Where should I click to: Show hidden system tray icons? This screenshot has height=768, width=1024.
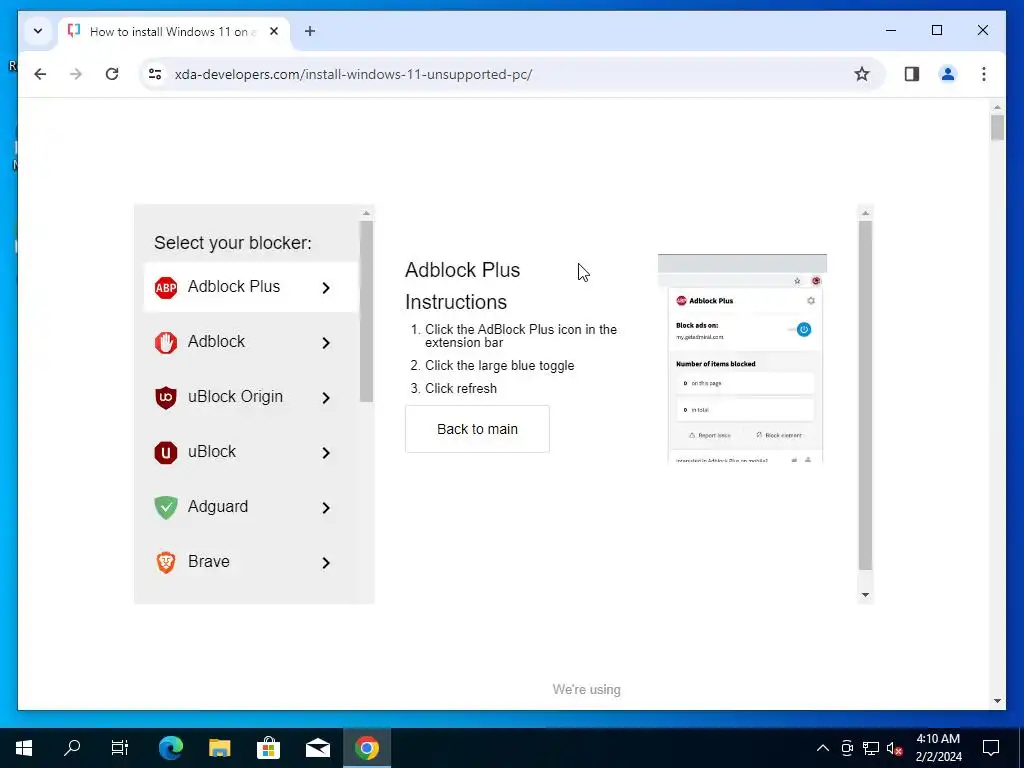(x=823, y=748)
